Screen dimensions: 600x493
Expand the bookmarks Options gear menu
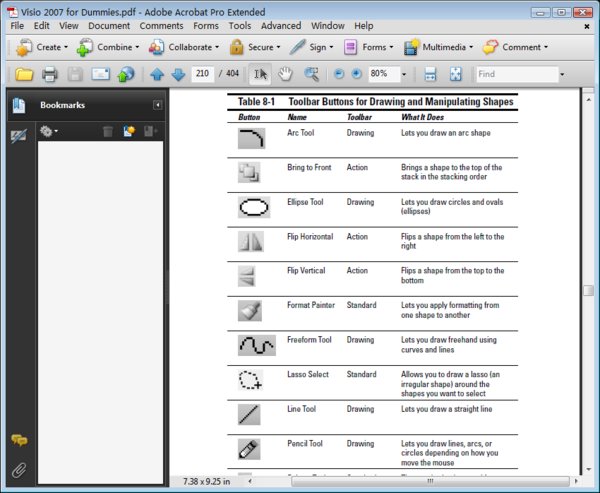click(48, 131)
